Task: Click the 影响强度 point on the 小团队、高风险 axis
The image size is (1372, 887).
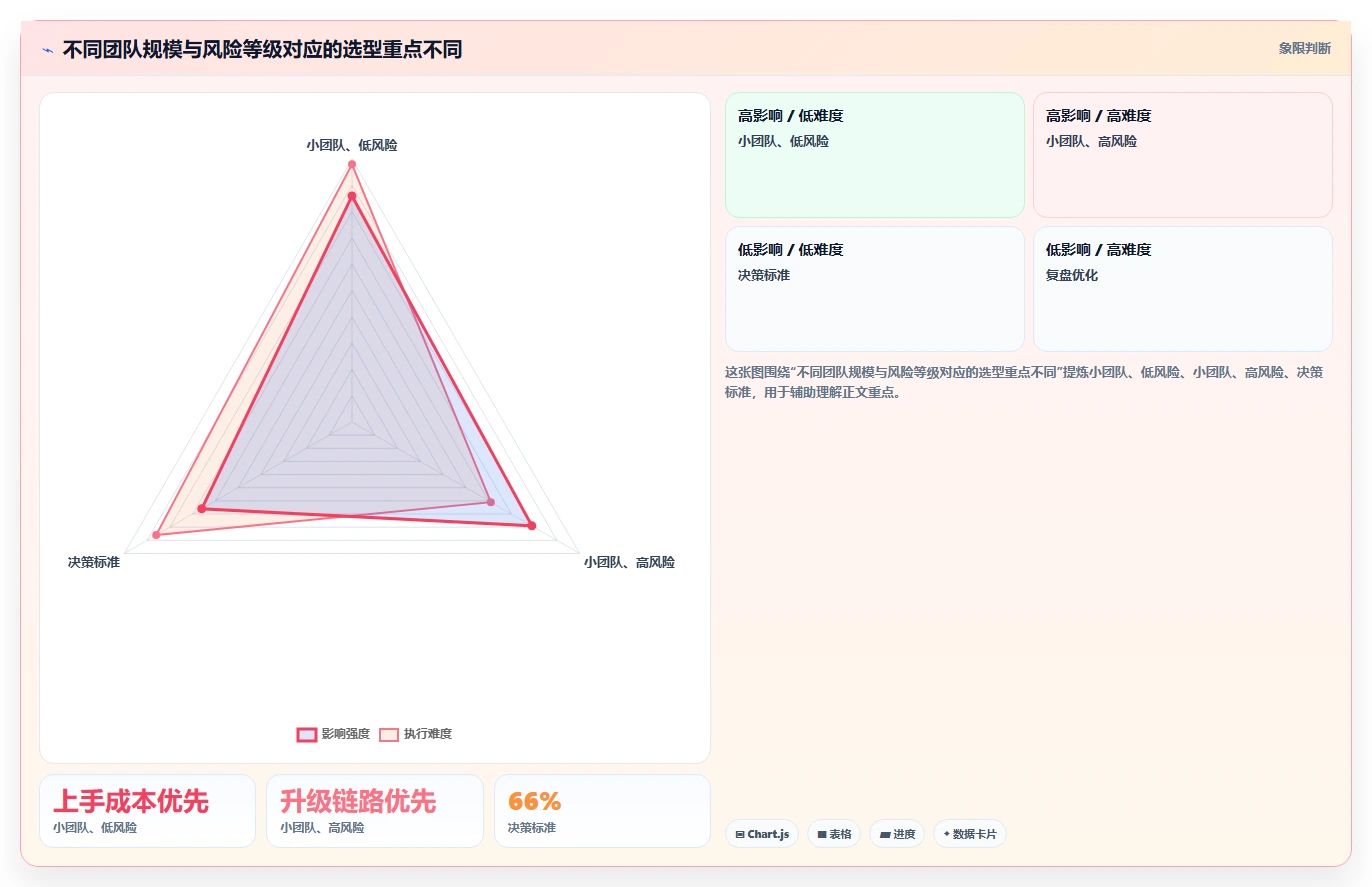Action: coord(532,525)
